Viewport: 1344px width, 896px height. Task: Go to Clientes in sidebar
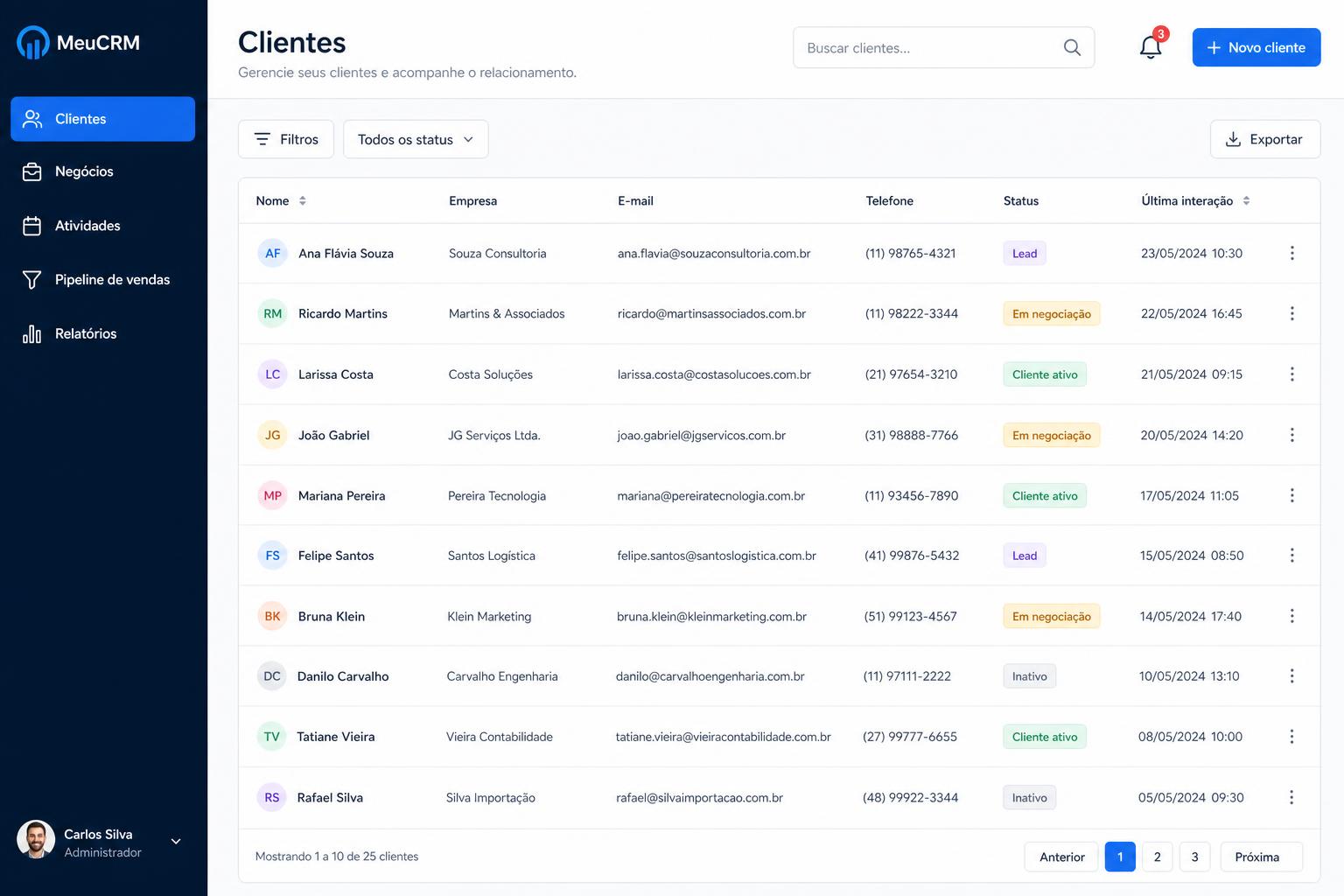(x=102, y=119)
